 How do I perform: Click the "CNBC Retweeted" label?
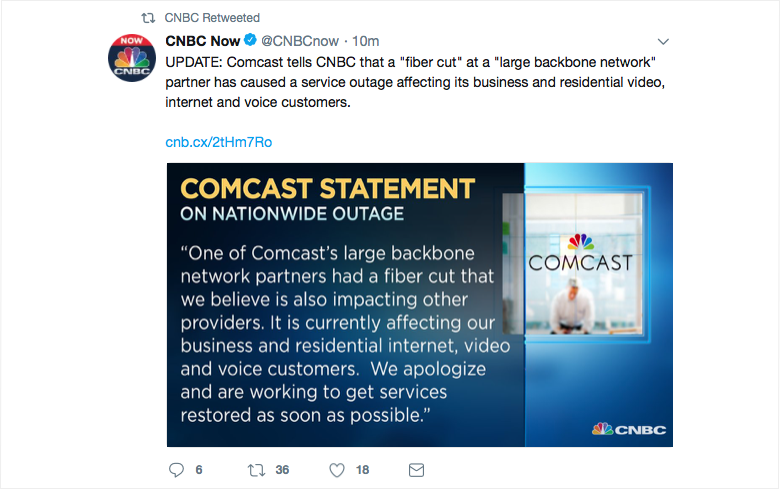[212, 17]
